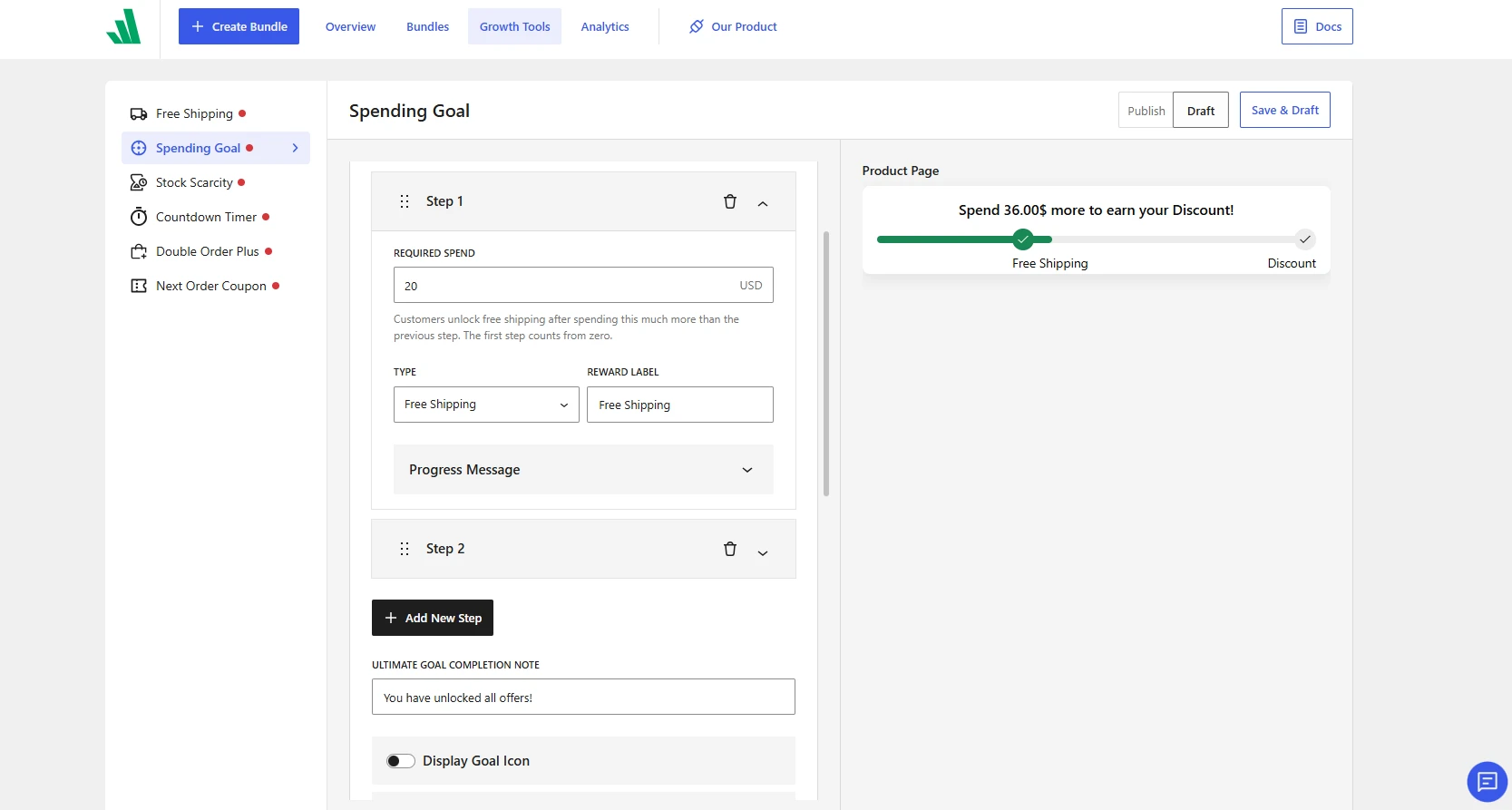Click the Create Bundle button
This screenshot has width=1512, height=810.
(239, 26)
